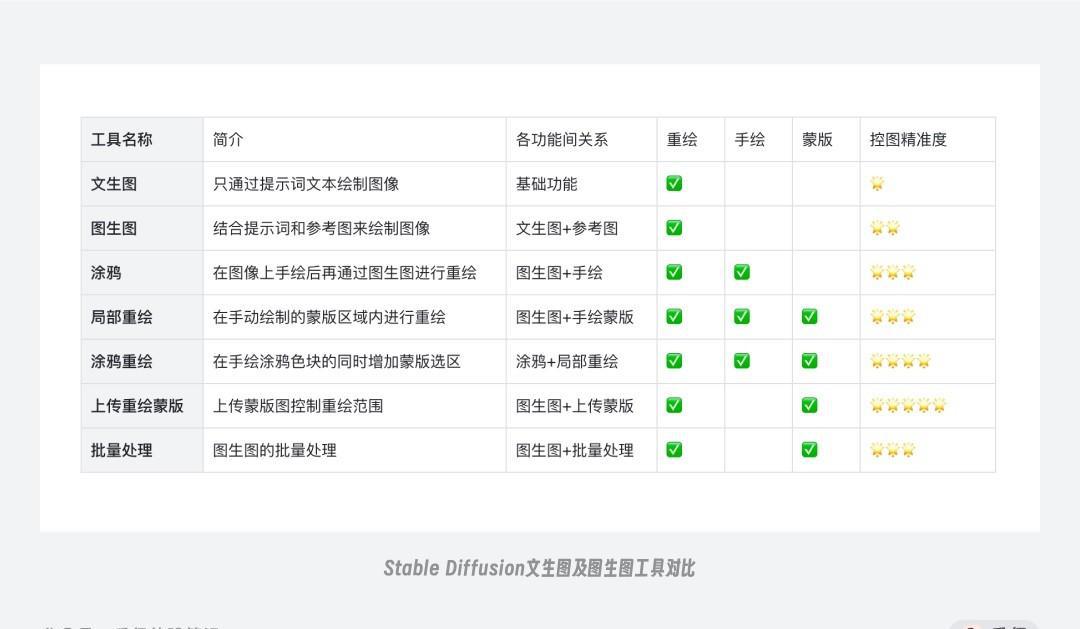Click the 手绘 checkmark in the 涂鸦 row

tap(742, 272)
